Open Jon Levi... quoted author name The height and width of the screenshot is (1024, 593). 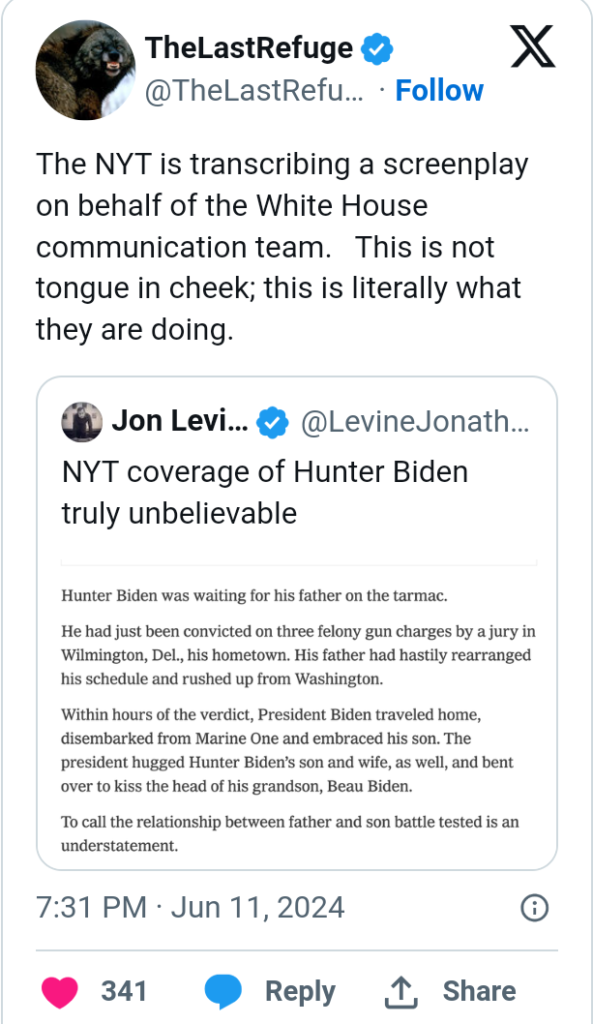(x=180, y=421)
